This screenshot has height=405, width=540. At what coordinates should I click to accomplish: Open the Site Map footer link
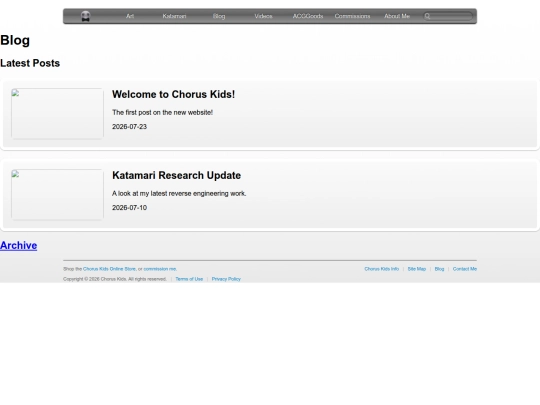click(x=417, y=269)
